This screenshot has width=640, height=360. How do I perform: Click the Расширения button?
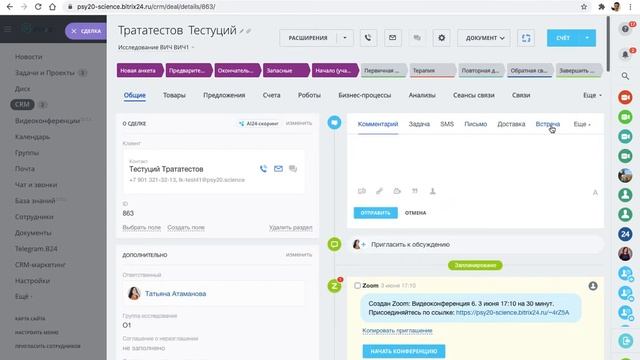coord(308,38)
